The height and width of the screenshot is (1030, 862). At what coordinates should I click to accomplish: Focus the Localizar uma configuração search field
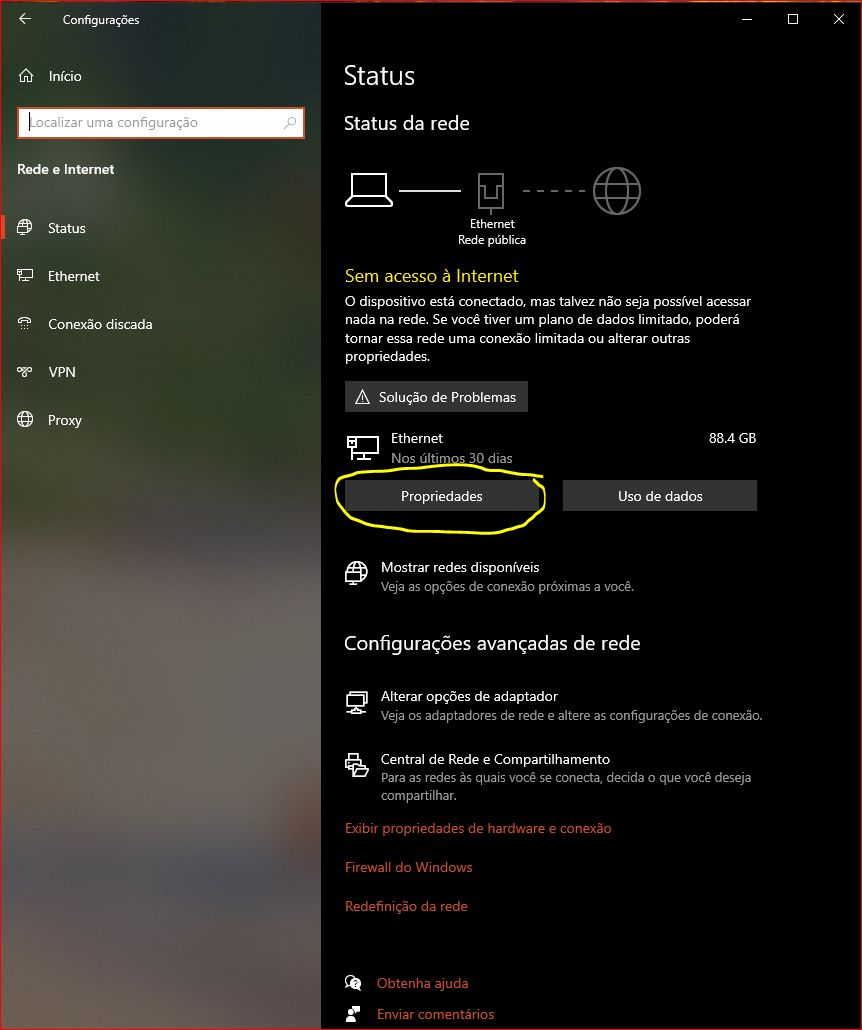pyautogui.click(x=161, y=123)
